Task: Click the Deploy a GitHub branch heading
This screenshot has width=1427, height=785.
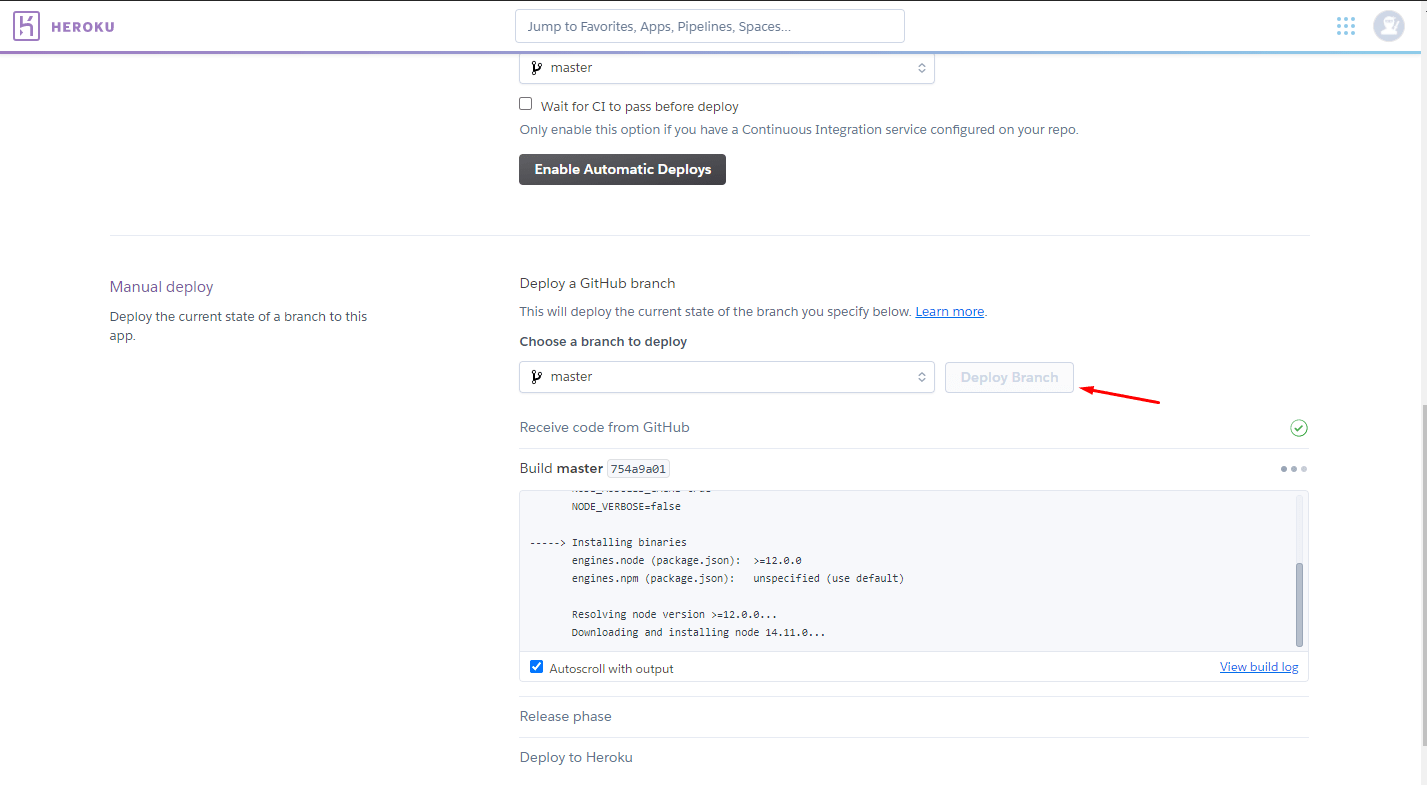Action: click(598, 283)
